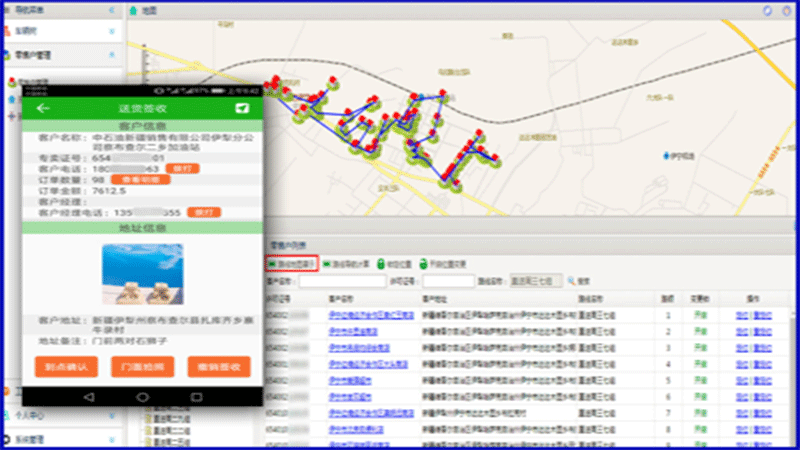
Task: Open the route name dropdown in filter row
Action: (x=536, y=282)
